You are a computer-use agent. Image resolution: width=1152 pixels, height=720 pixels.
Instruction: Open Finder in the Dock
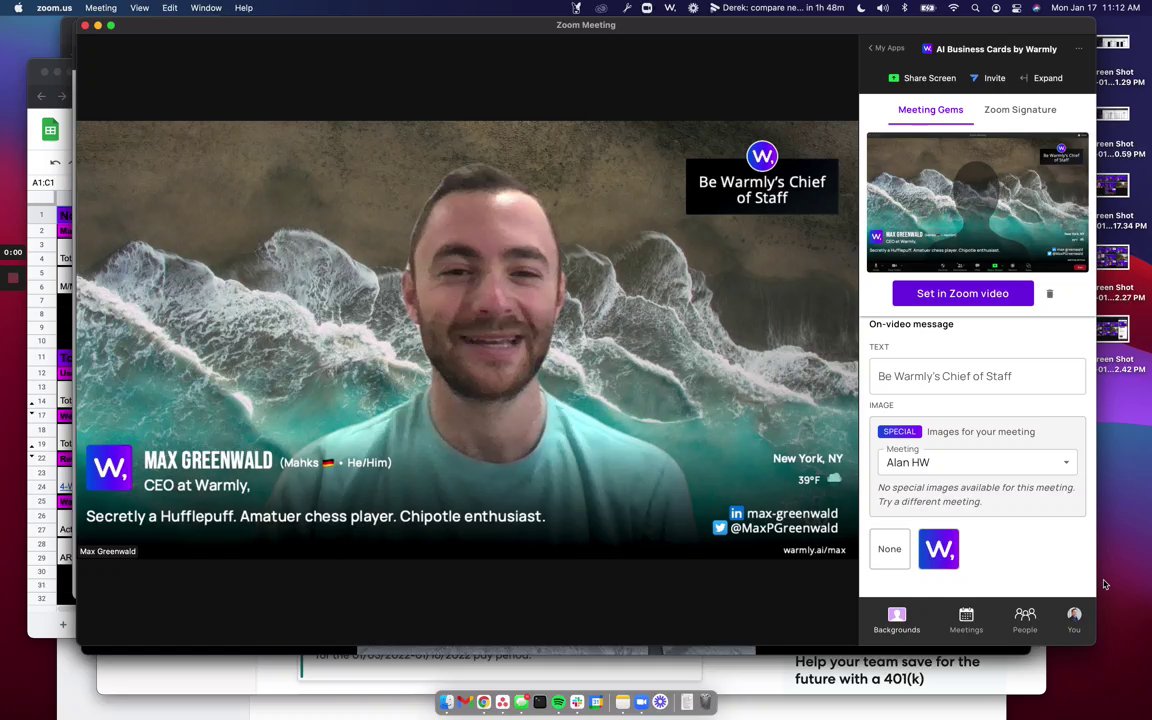click(x=447, y=702)
